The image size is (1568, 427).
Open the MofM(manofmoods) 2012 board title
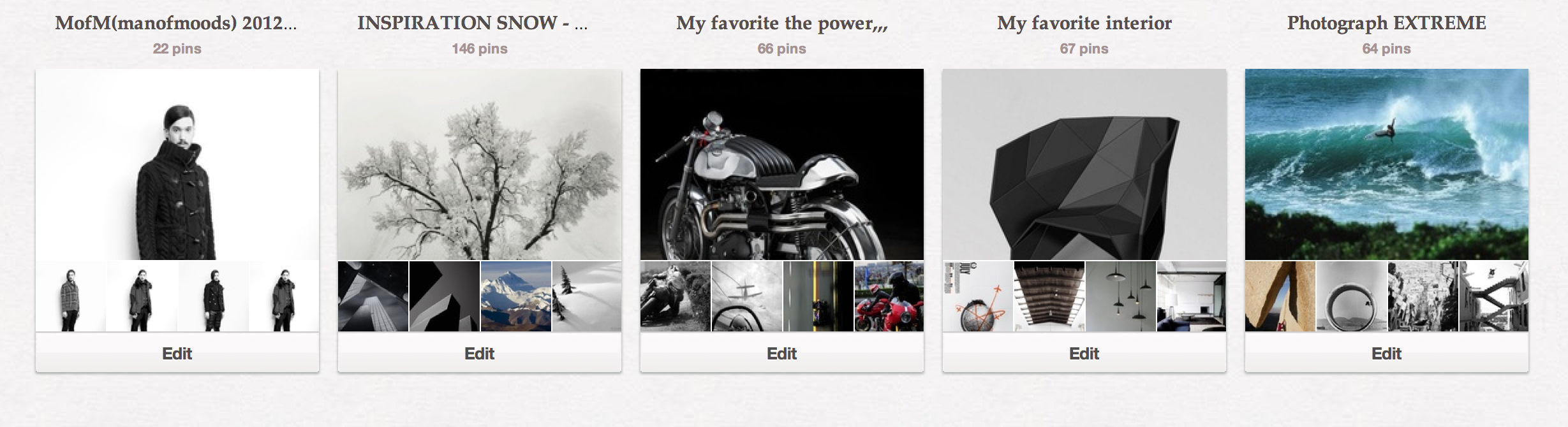(176, 24)
